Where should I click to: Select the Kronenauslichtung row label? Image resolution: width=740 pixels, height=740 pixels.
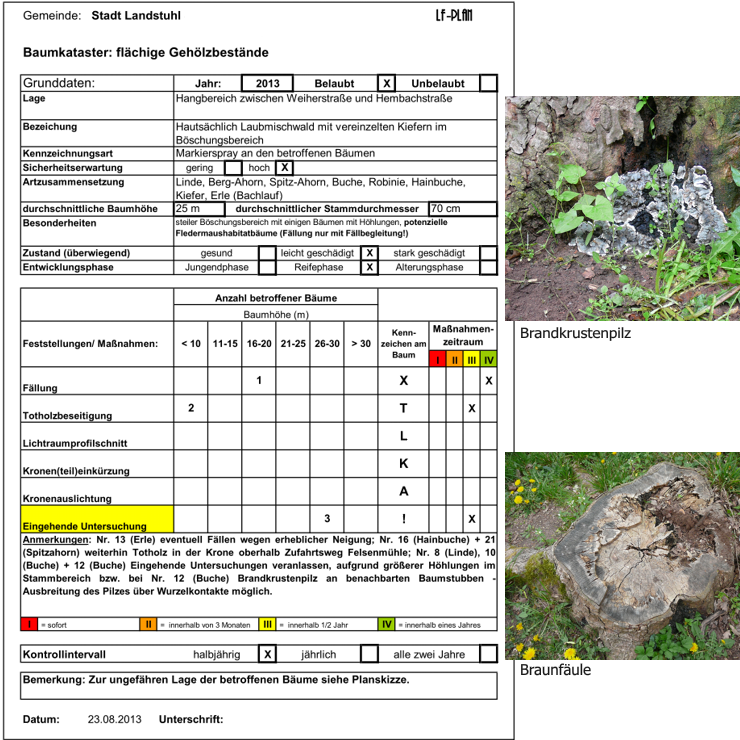[67, 498]
